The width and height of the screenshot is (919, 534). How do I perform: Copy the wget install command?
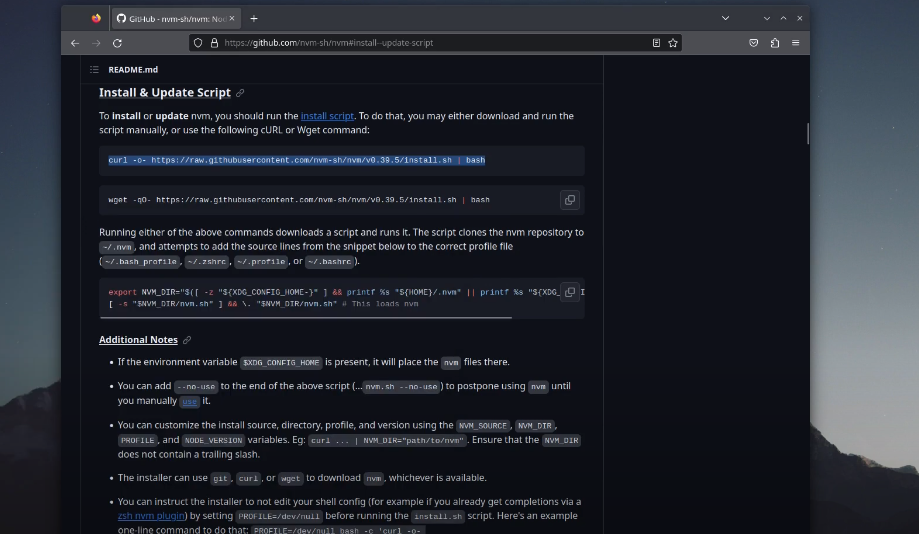[x=569, y=200]
